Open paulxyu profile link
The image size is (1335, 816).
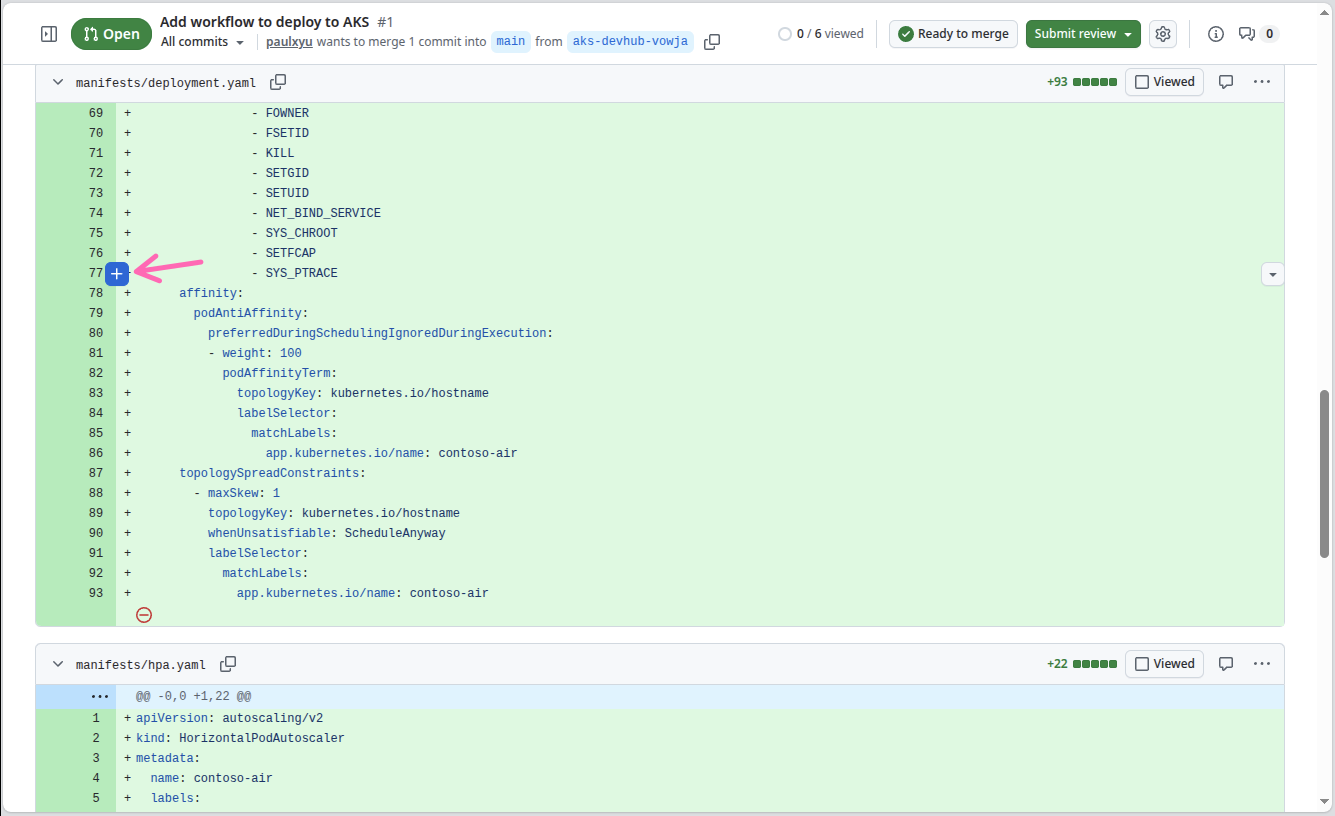click(x=290, y=42)
